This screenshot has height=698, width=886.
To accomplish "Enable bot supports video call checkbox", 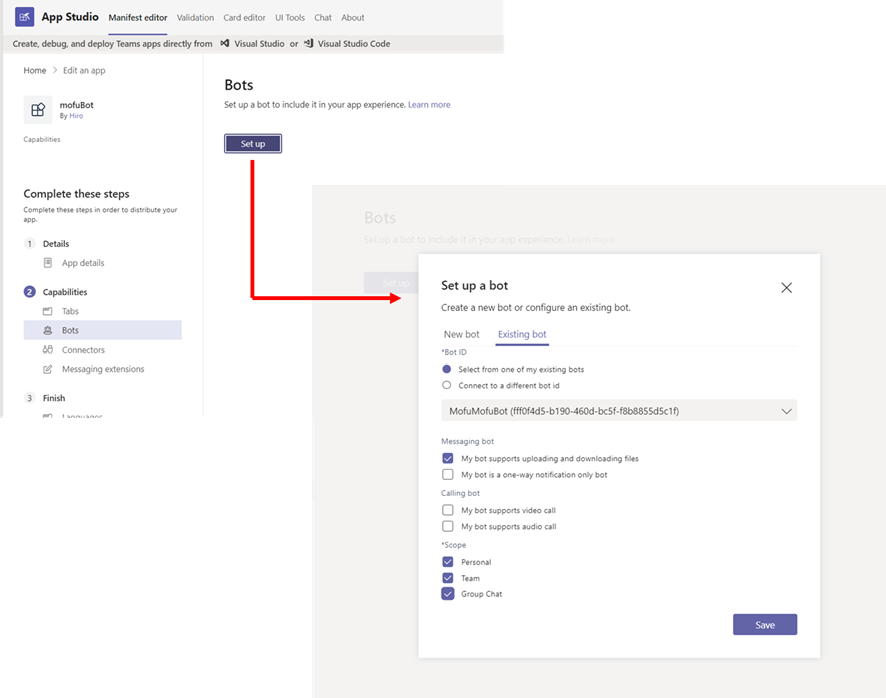I will (x=448, y=510).
